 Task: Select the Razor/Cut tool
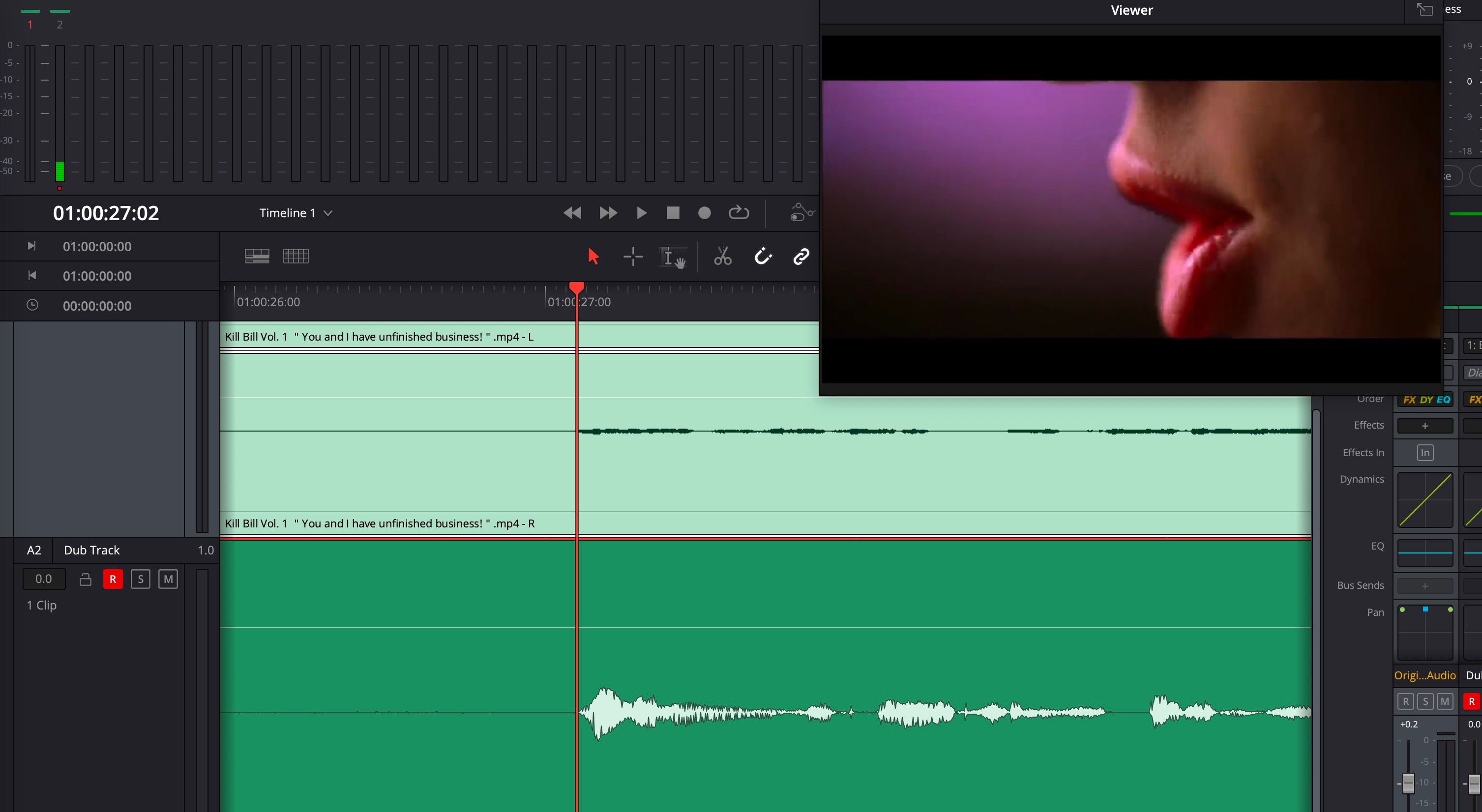pos(723,257)
